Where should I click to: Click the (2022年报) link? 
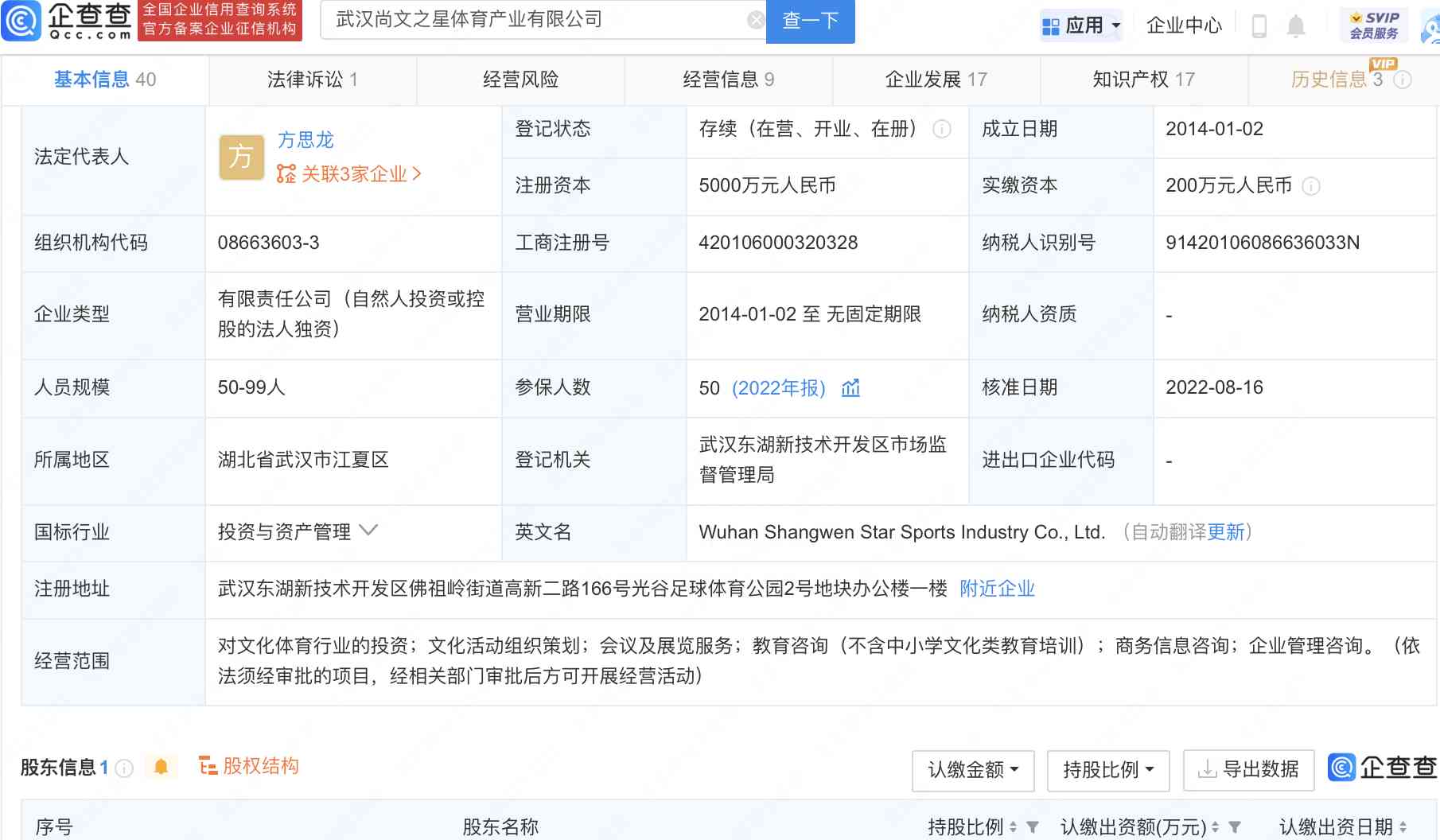click(x=779, y=388)
